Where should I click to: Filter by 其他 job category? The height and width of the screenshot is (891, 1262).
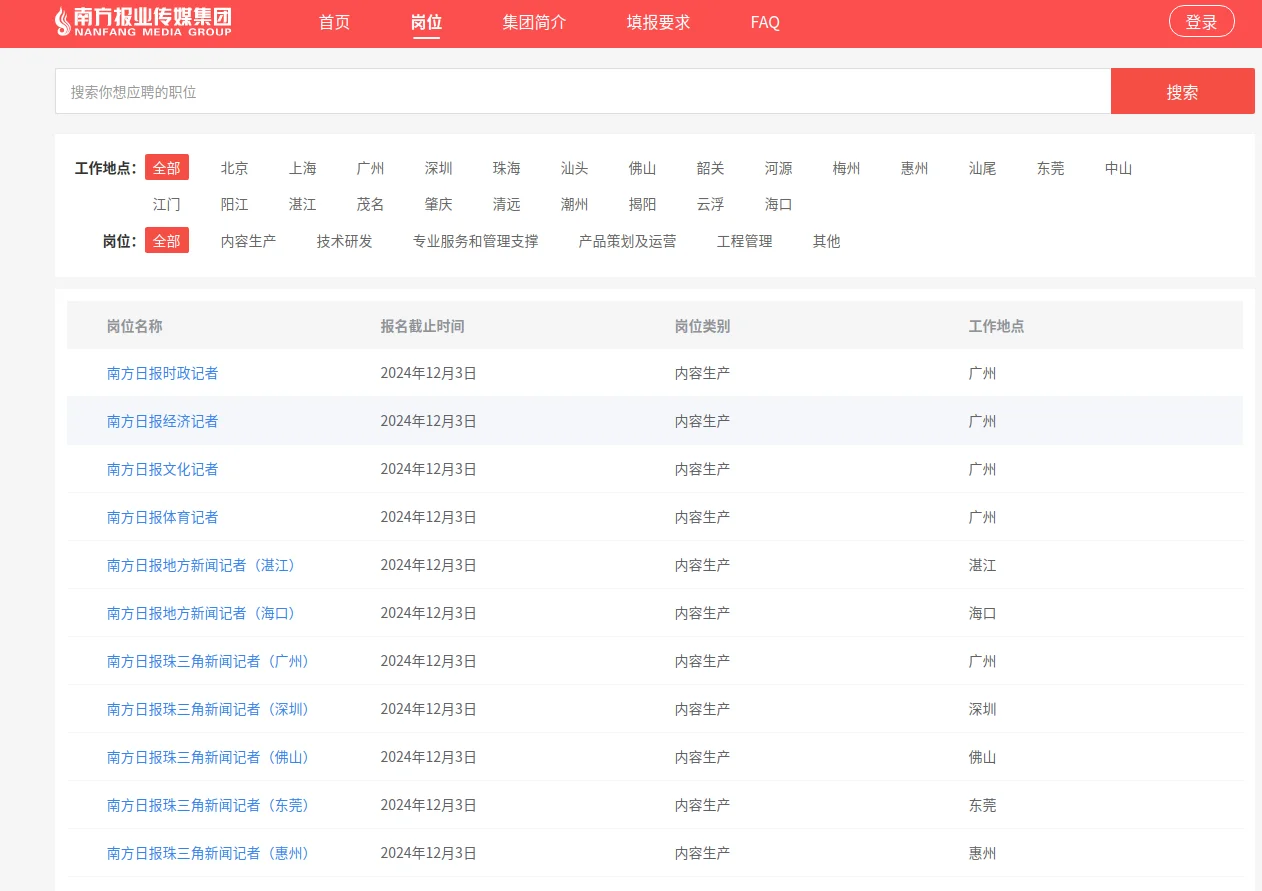pyautogui.click(x=826, y=240)
